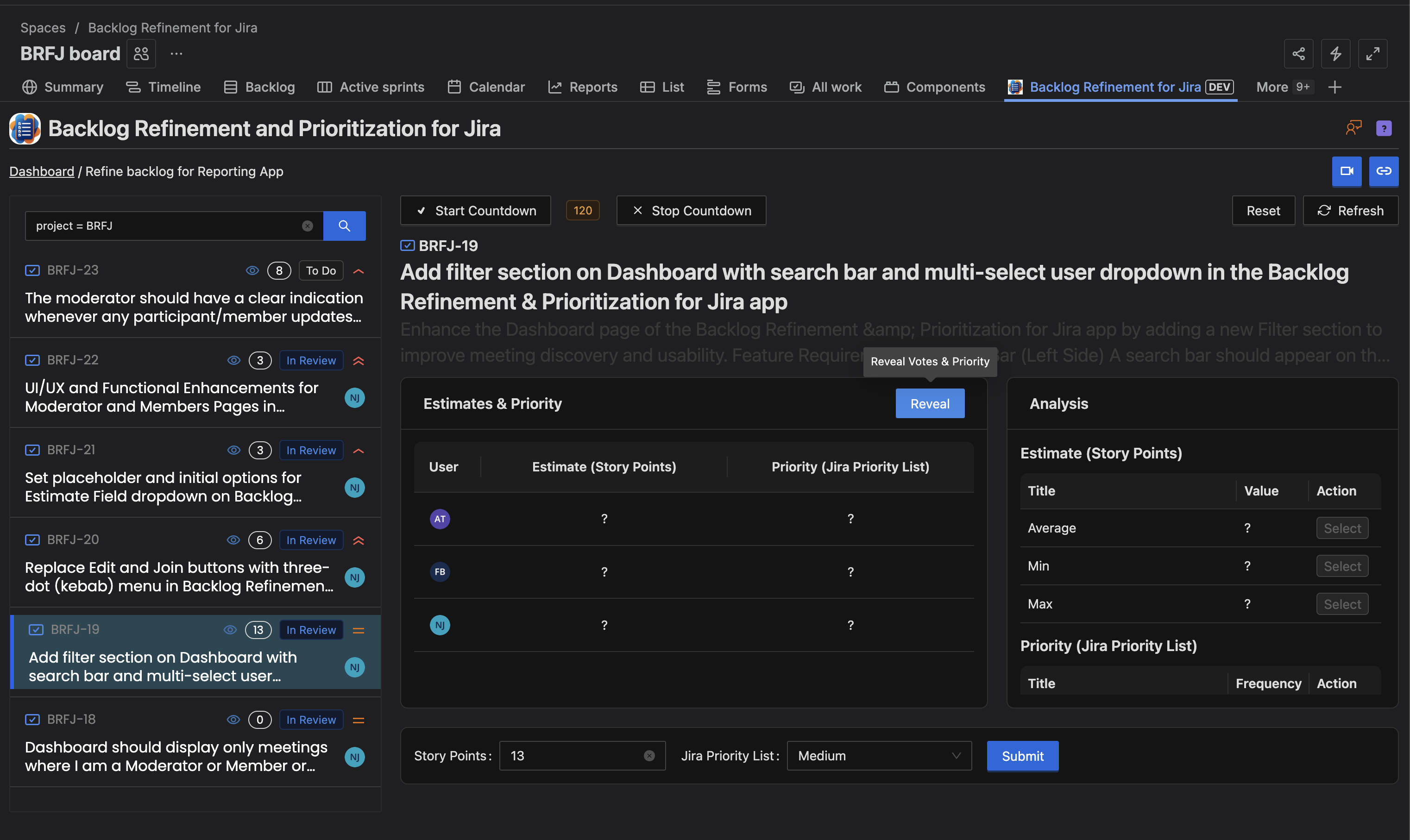The image size is (1410, 840).
Task: Run the JQL search magnifier button
Action: point(344,226)
